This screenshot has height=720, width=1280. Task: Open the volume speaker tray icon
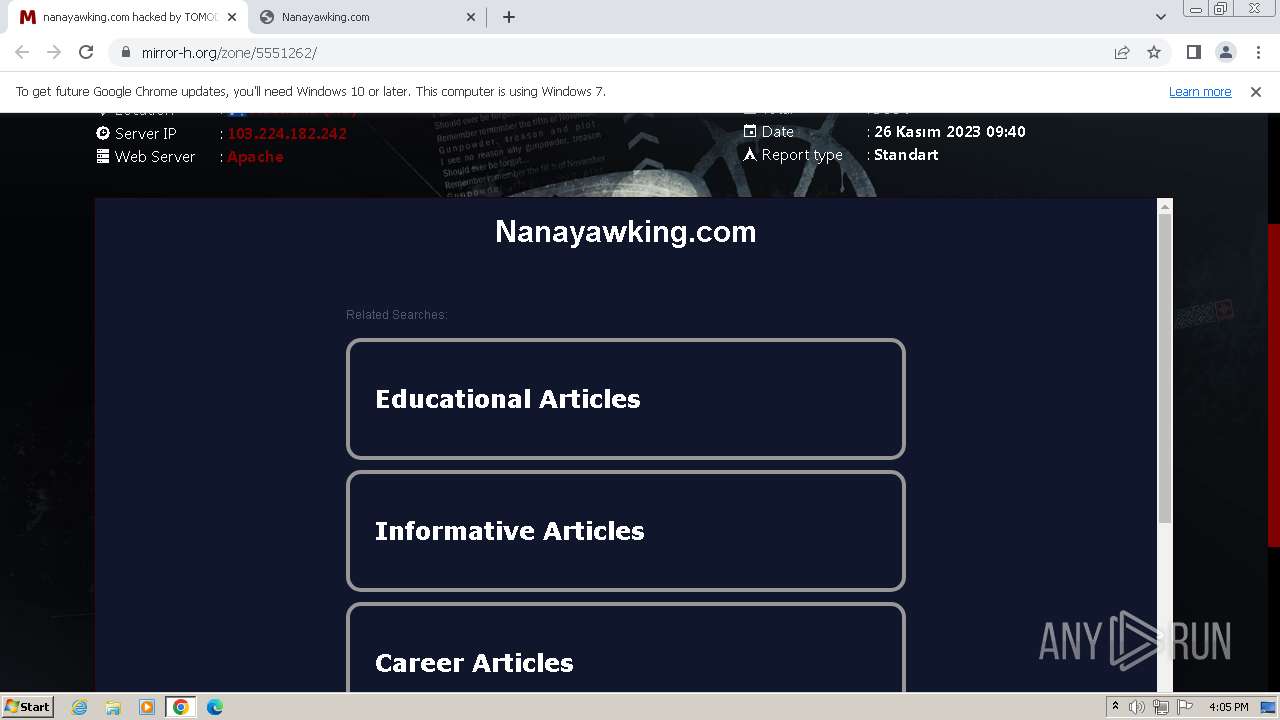pyautogui.click(x=1137, y=707)
